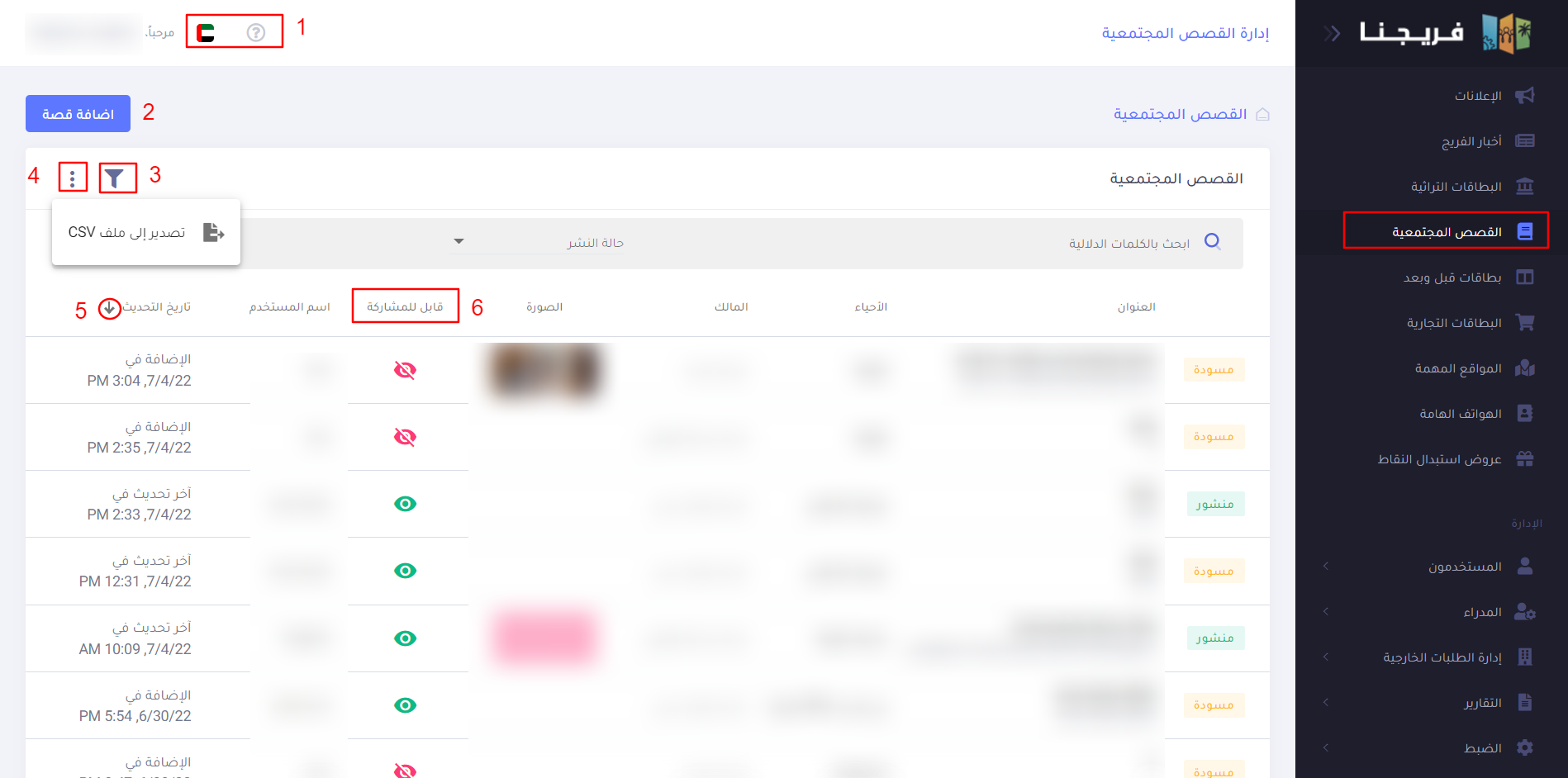This screenshot has width=1568, height=778.
Task: Expand المستخدمون in the sidebar
Action: coord(1464,567)
